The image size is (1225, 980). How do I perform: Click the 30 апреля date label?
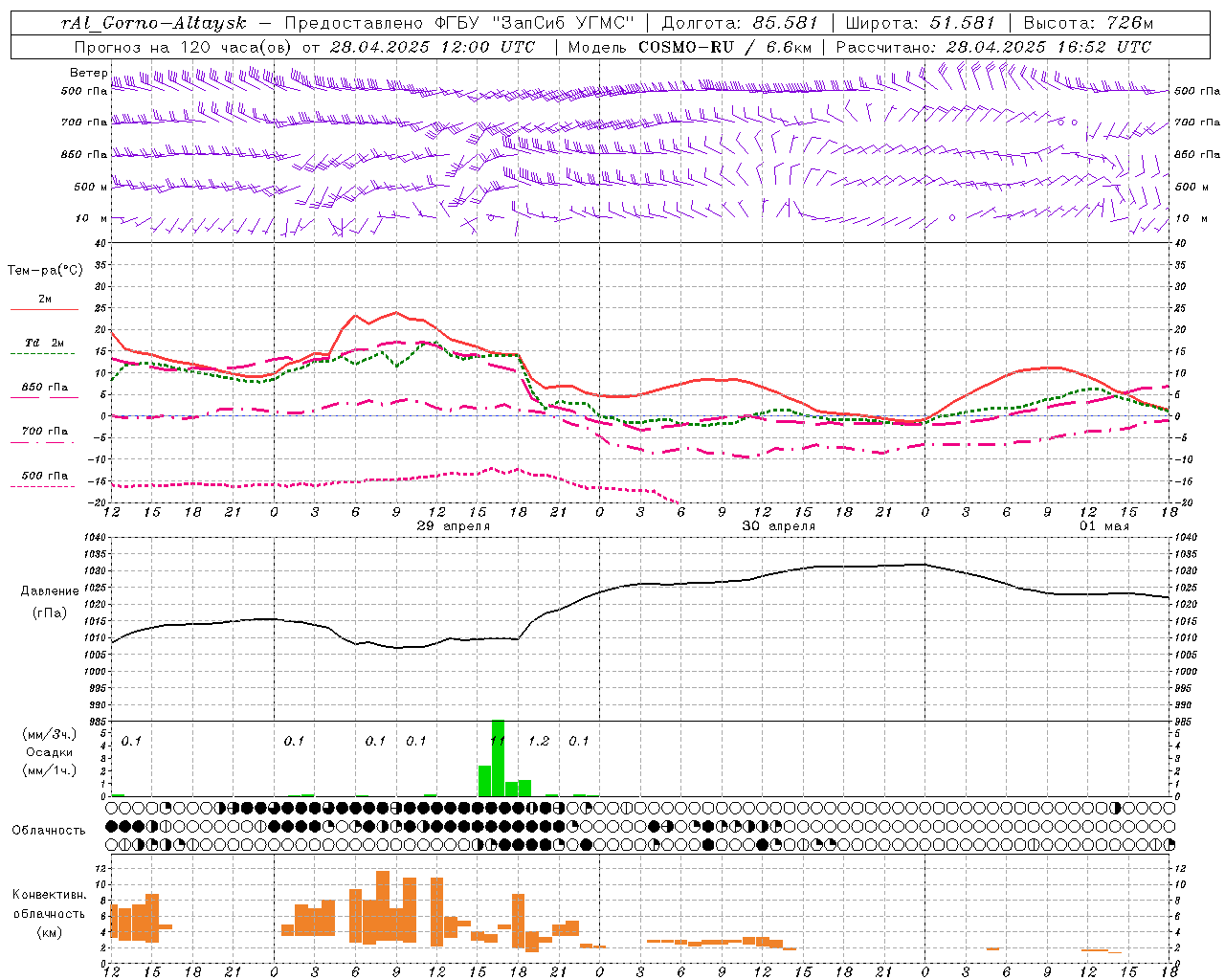[779, 526]
